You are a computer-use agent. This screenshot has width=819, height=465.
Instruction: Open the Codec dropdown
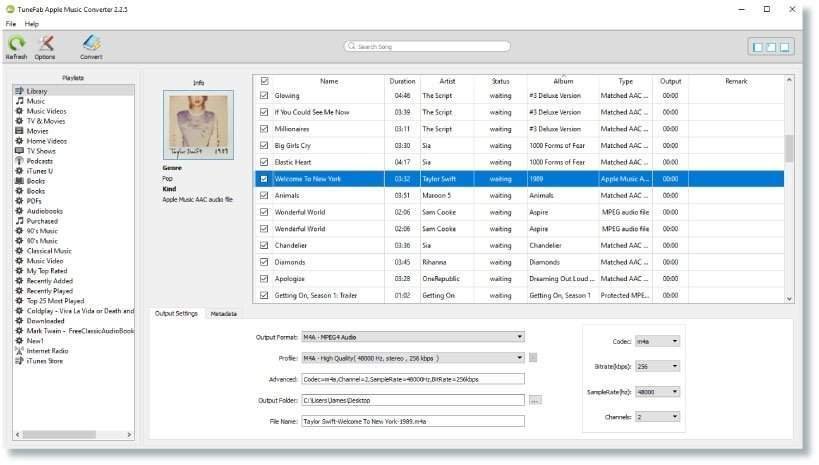657,341
